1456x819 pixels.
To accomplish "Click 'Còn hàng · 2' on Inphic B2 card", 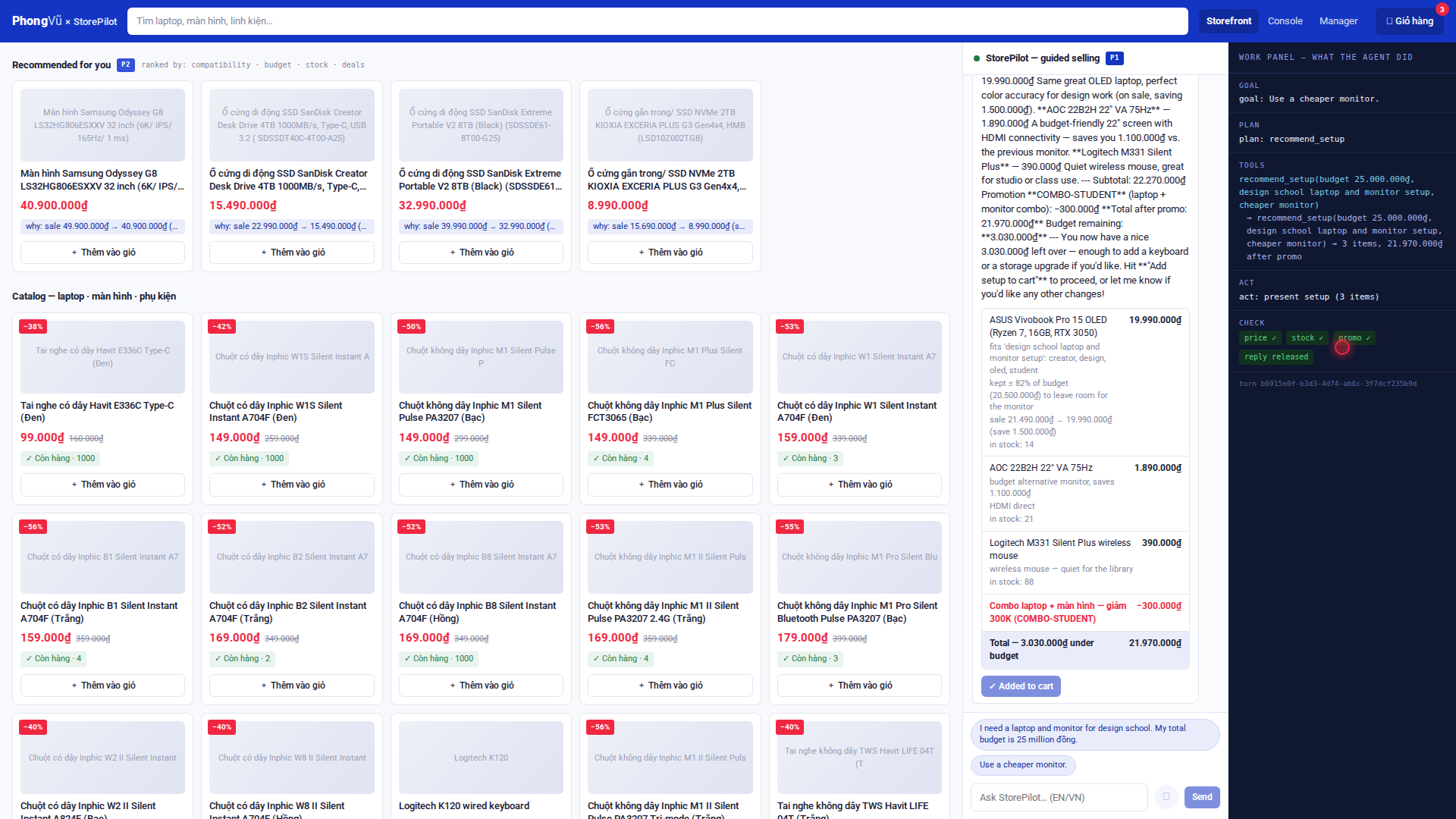I will coord(243,658).
